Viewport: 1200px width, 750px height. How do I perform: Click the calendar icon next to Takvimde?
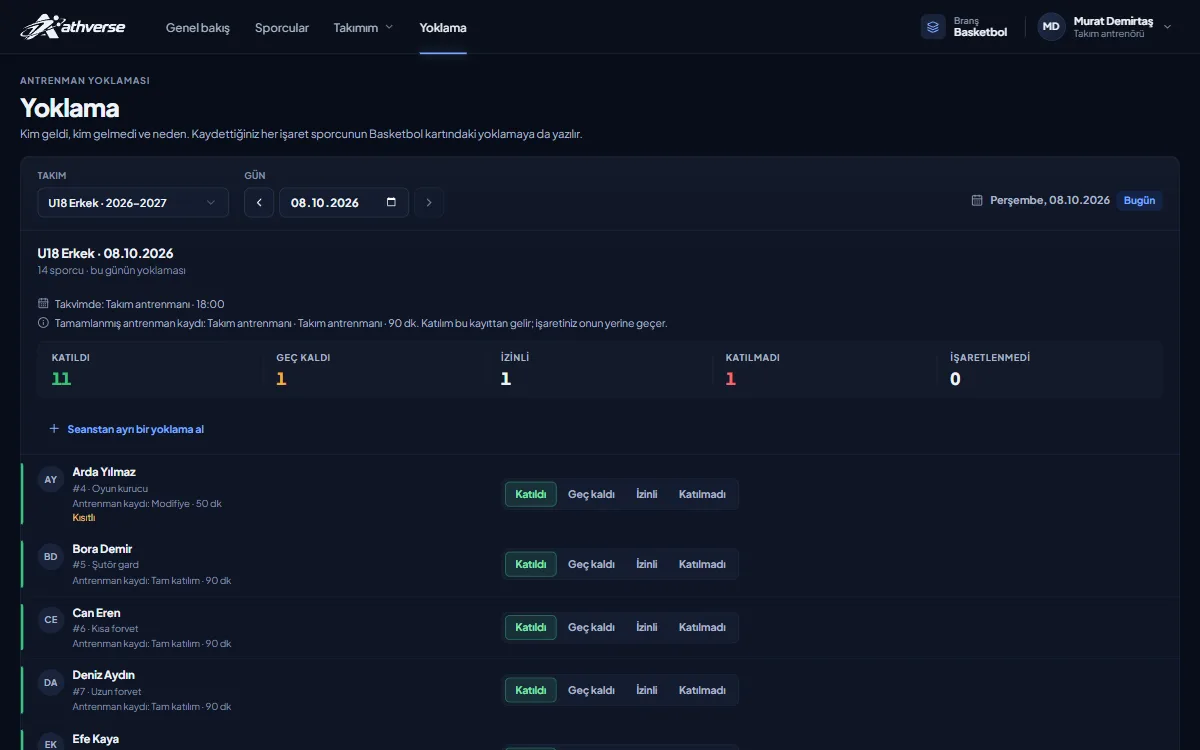point(43,304)
